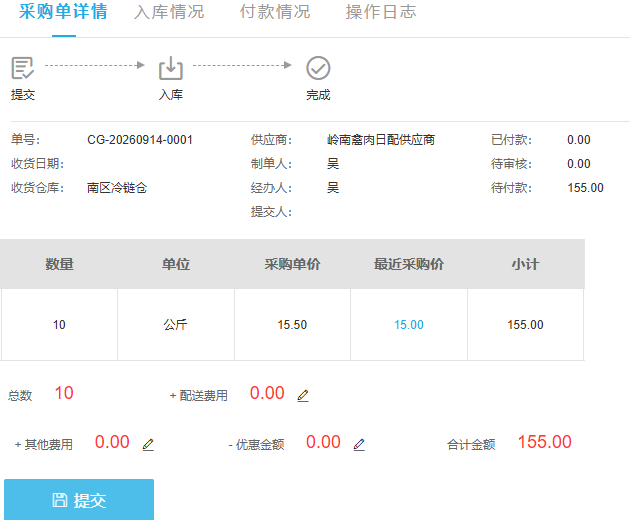Screen dimensions: 630x520
Task: Click the 提交 step label text
Action: [x=22, y=95]
